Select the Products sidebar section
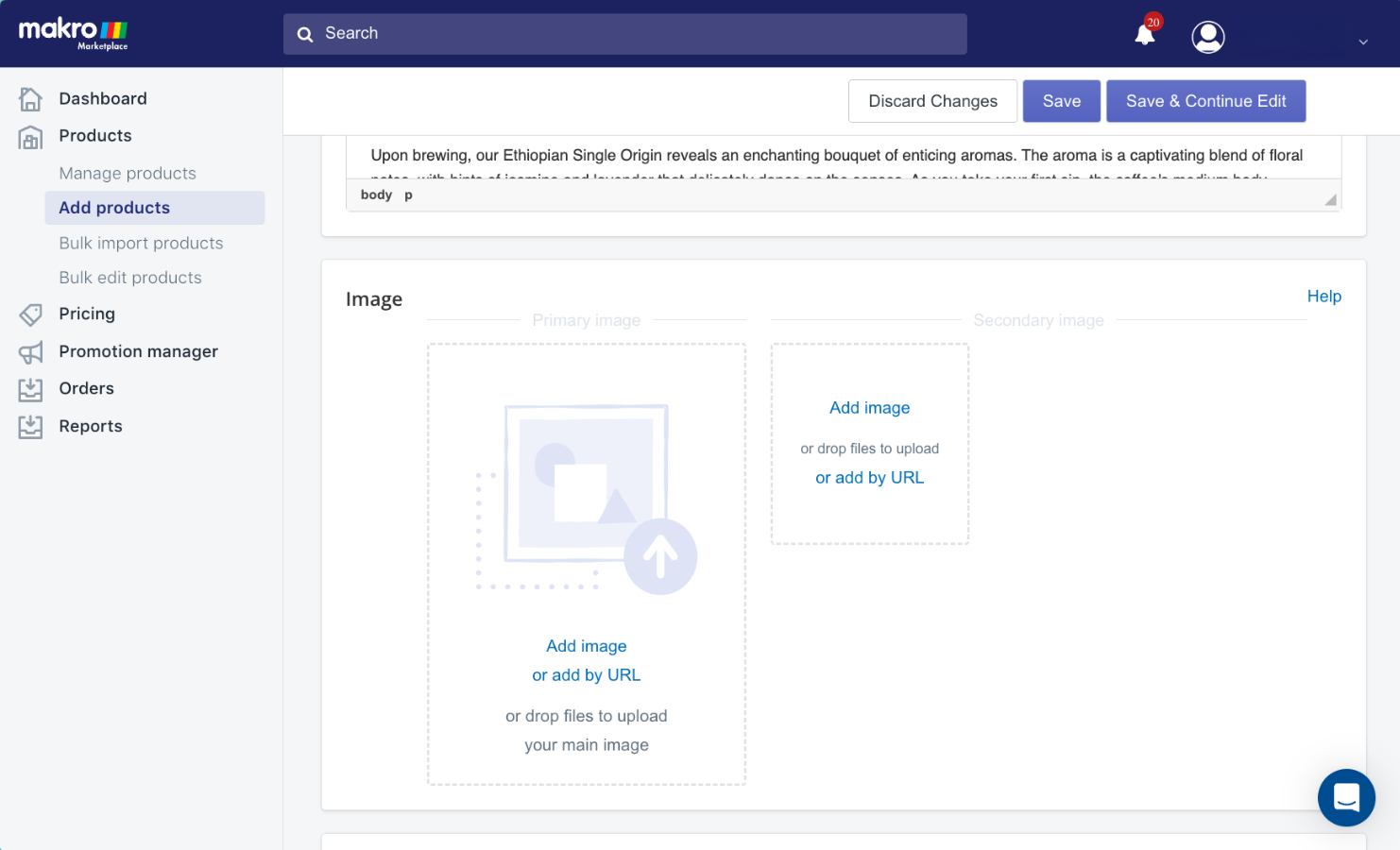The width and height of the screenshot is (1400, 850). click(x=95, y=136)
